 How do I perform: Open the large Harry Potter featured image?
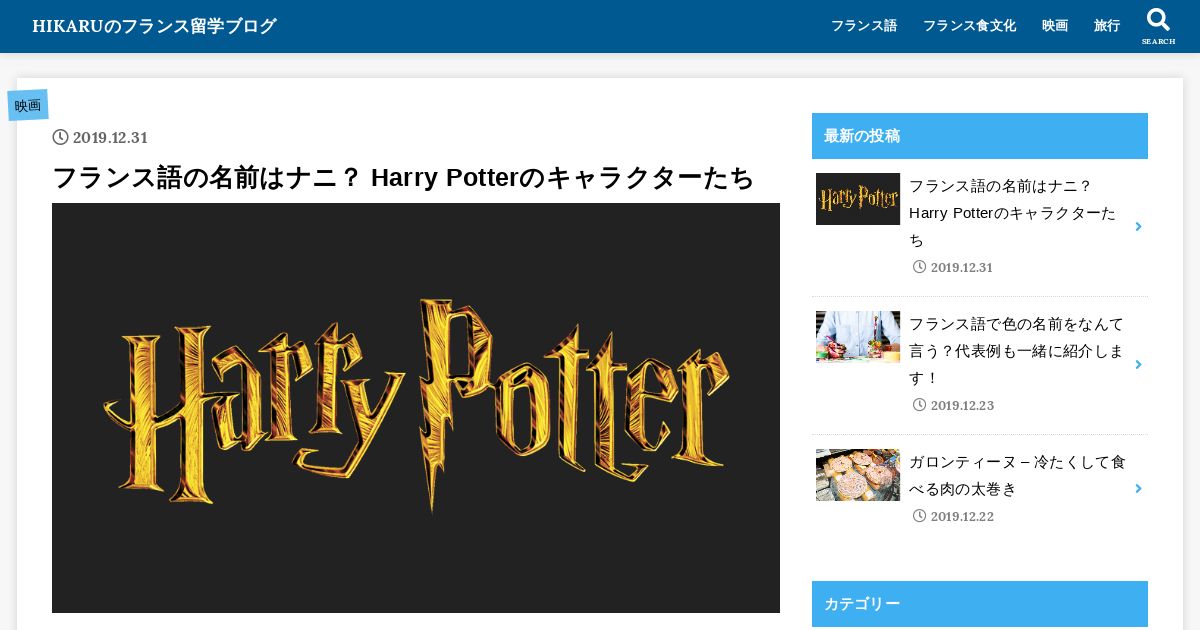tap(416, 408)
